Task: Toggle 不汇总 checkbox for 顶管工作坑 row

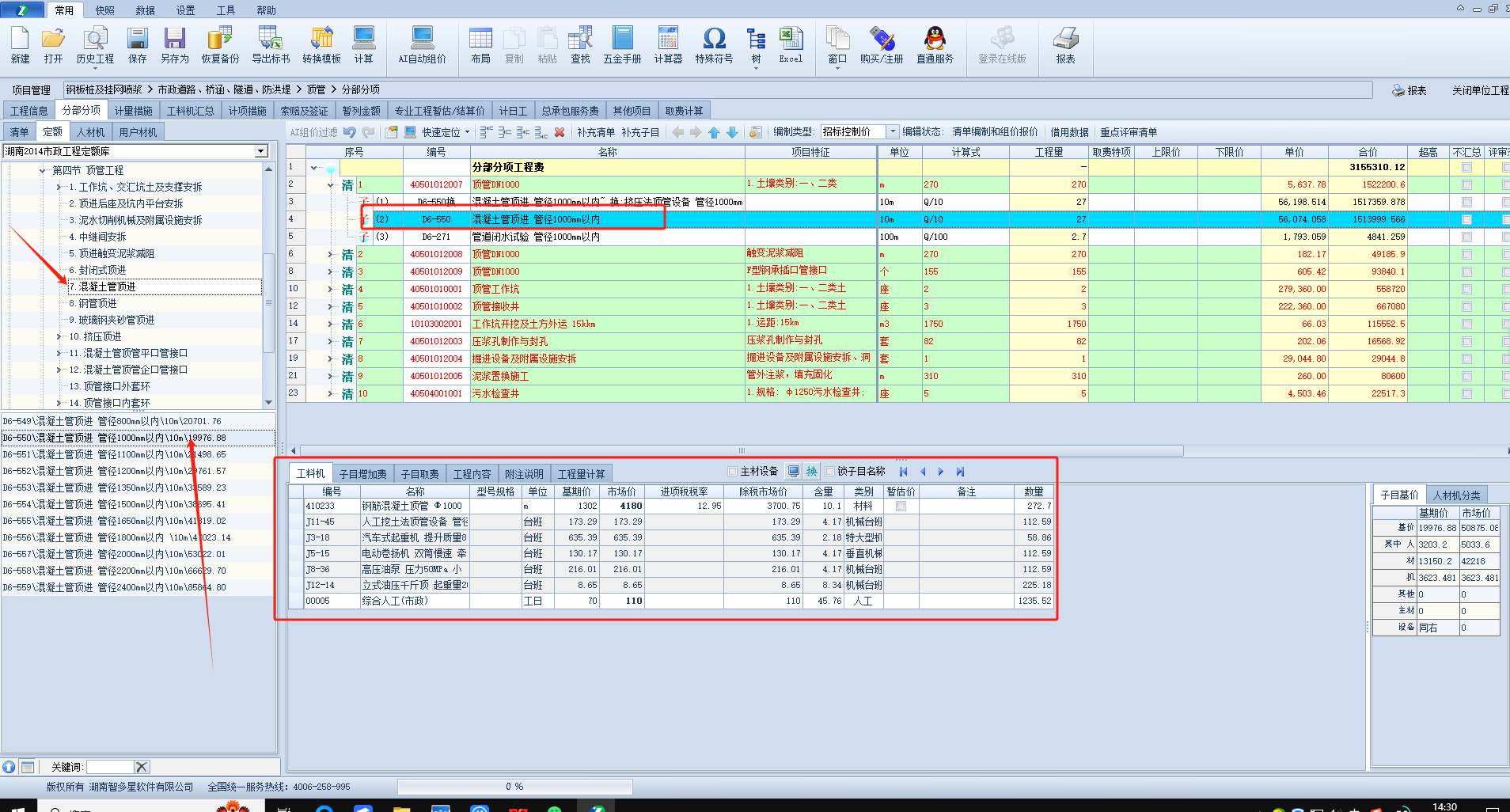Action: [1466, 289]
